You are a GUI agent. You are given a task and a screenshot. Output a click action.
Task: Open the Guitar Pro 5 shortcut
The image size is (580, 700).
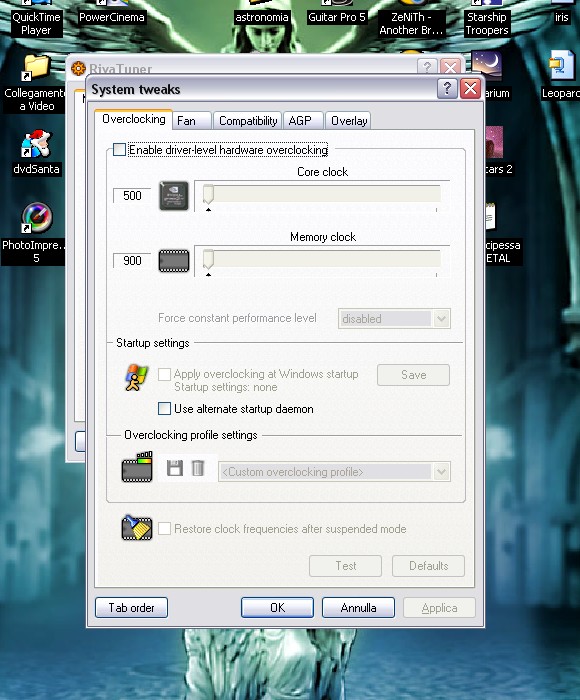(337, 12)
